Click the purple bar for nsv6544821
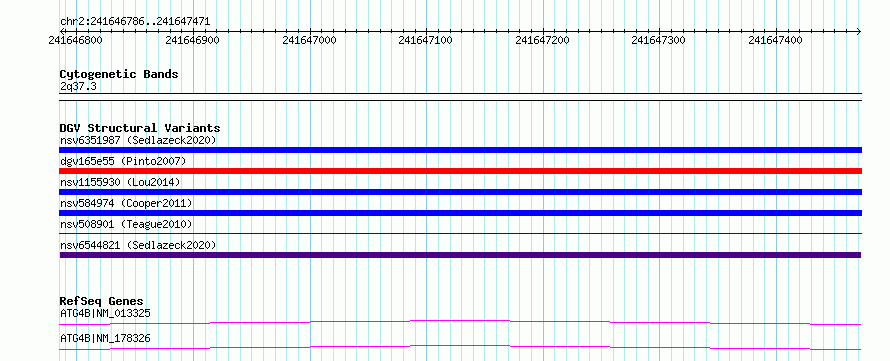The image size is (890, 361). (x=460, y=255)
